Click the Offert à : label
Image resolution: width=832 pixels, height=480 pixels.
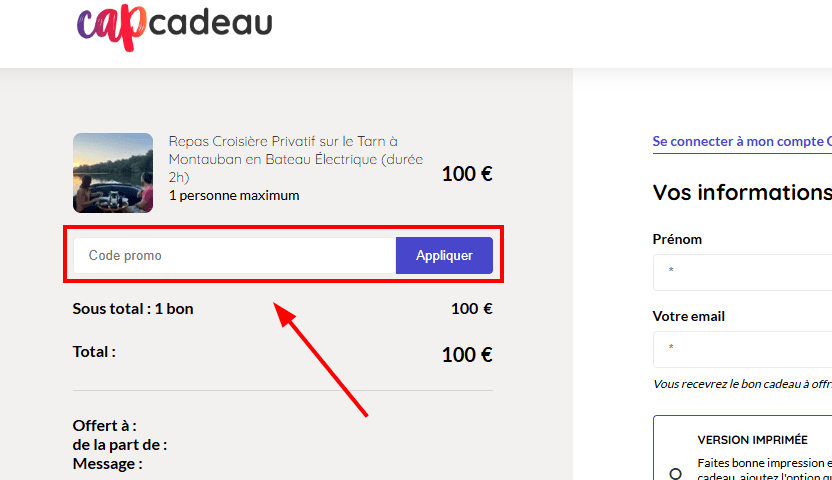click(x=105, y=426)
